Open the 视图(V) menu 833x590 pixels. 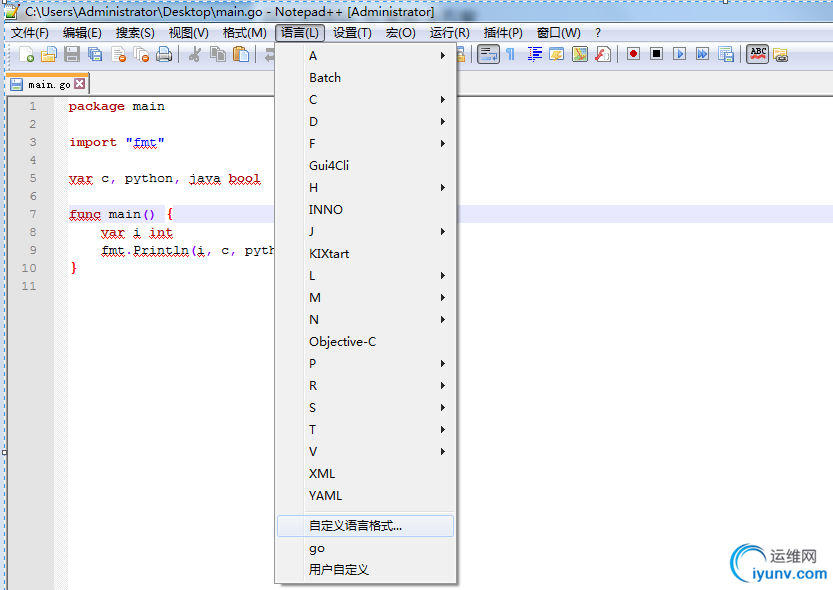click(189, 33)
